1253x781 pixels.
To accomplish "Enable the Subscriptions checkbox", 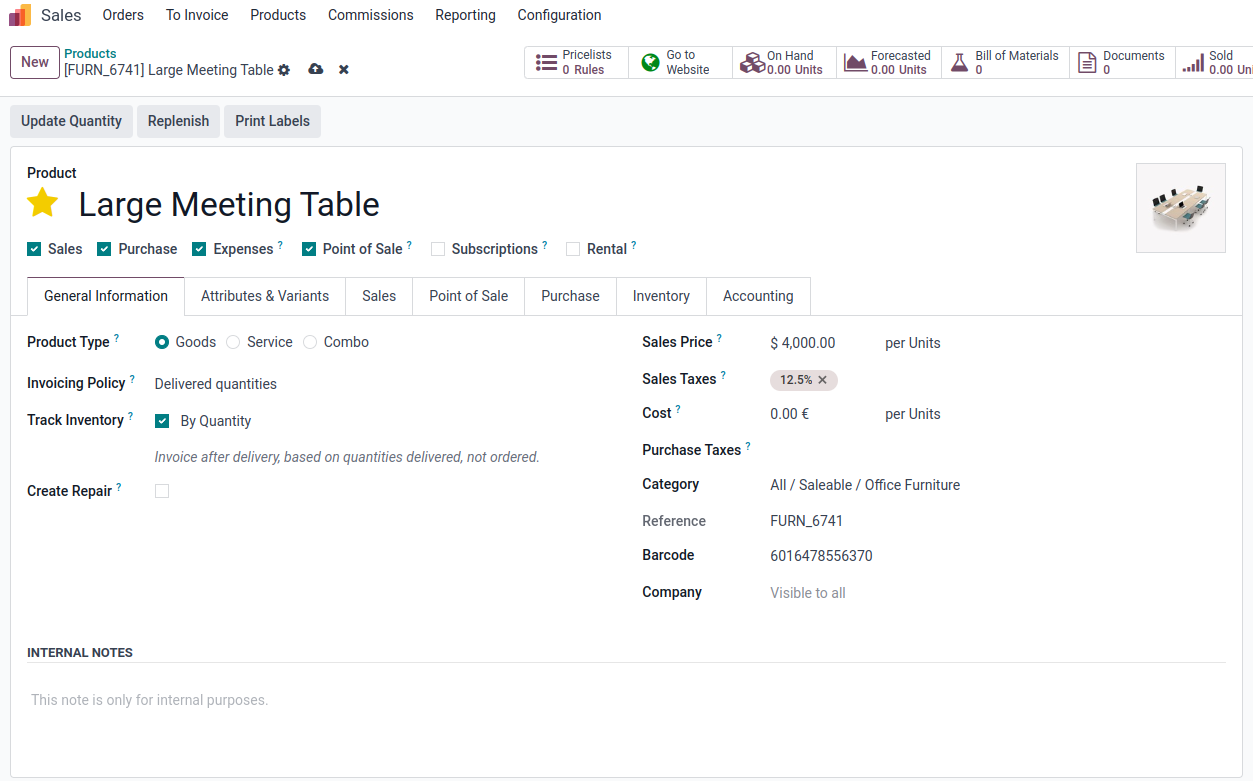I will pos(438,249).
